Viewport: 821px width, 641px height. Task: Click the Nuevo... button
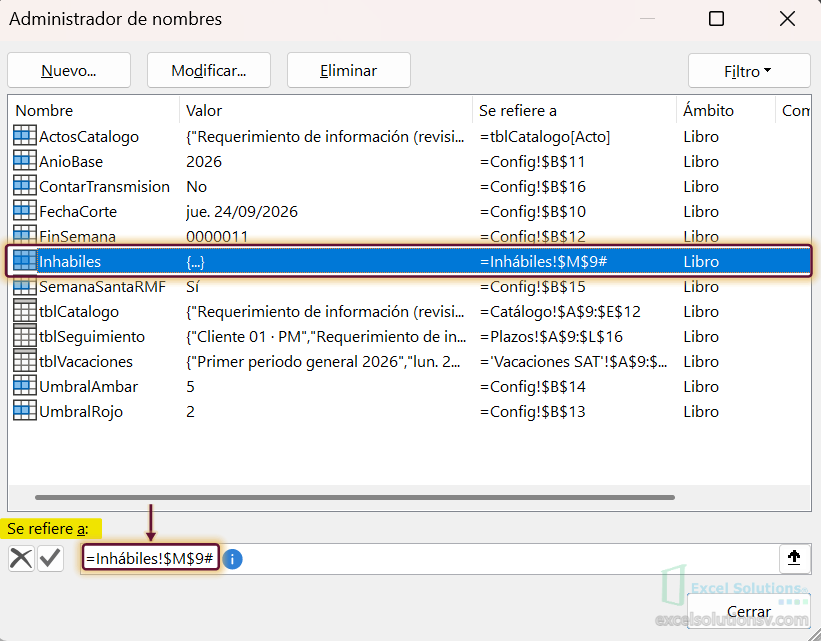click(x=69, y=70)
